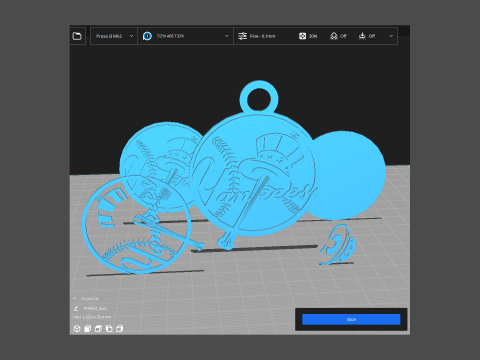The height and width of the screenshot is (360, 480).
Task: Select the left view cube icon
Action: click(x=109, y=329)
